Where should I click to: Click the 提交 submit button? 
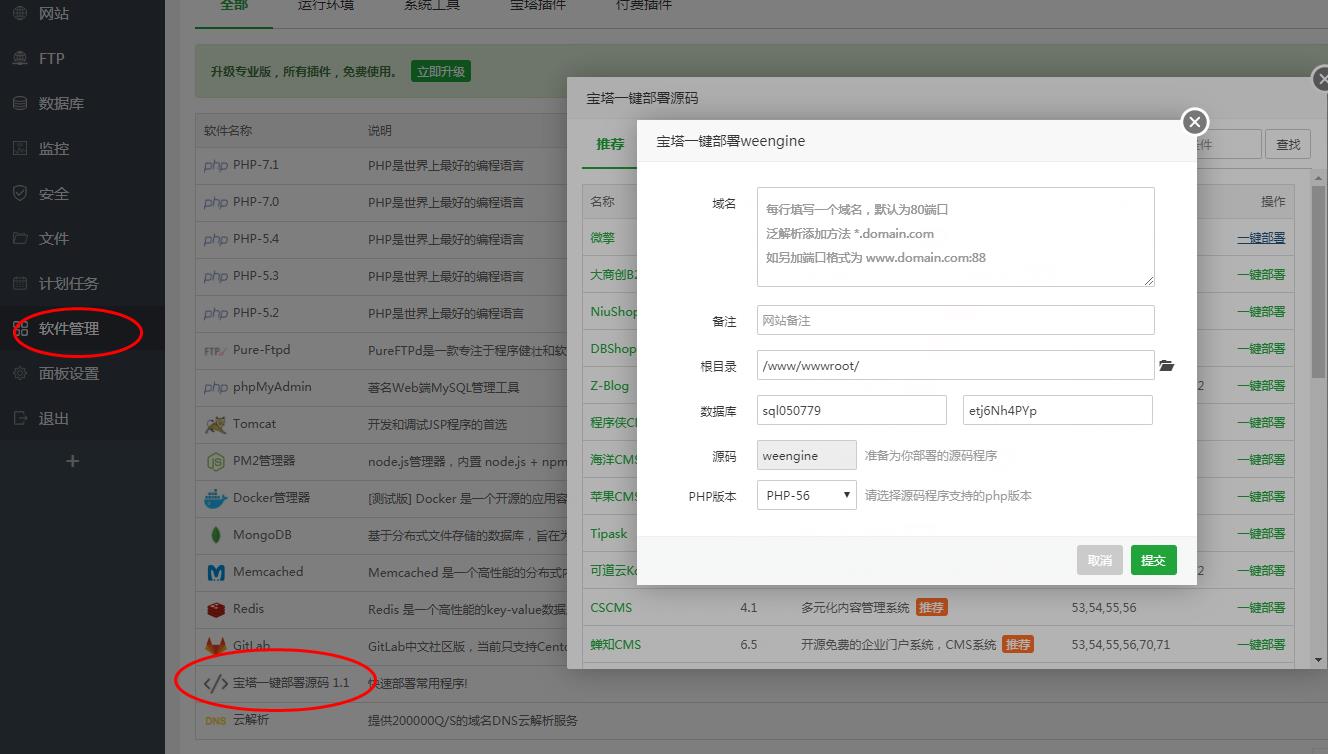pyautogui.click(x=1154, y=560)
